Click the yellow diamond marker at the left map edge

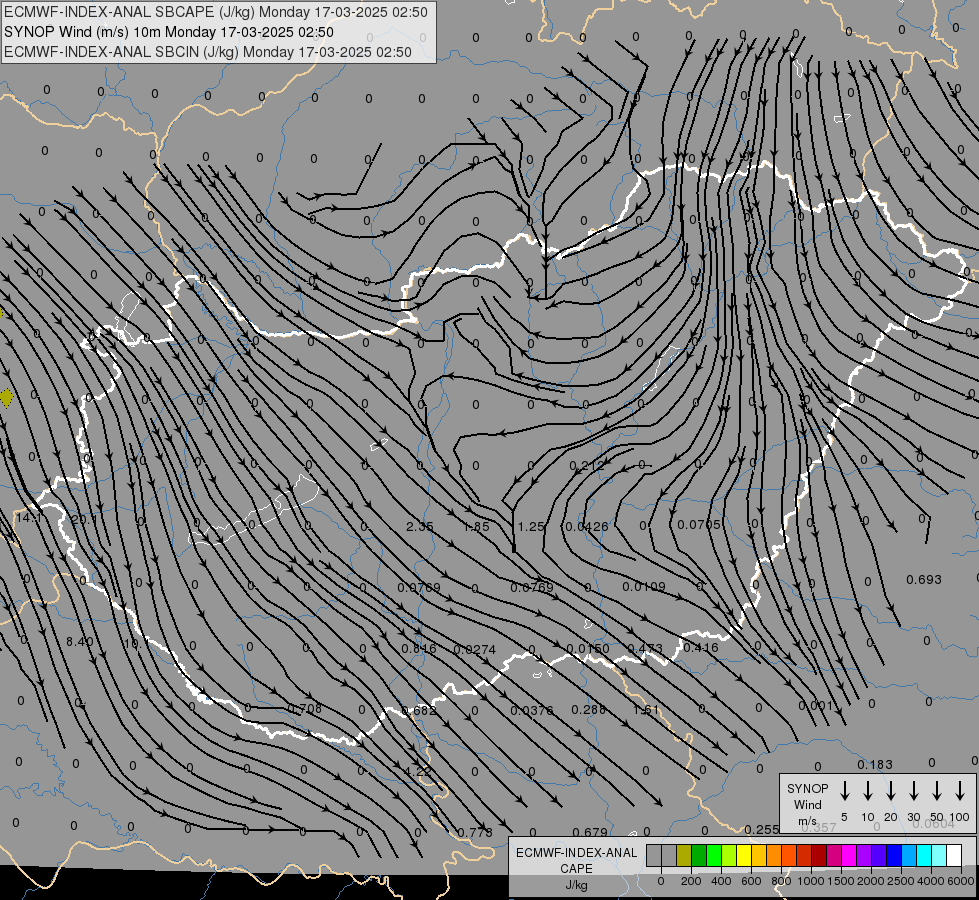pos(6,397)
